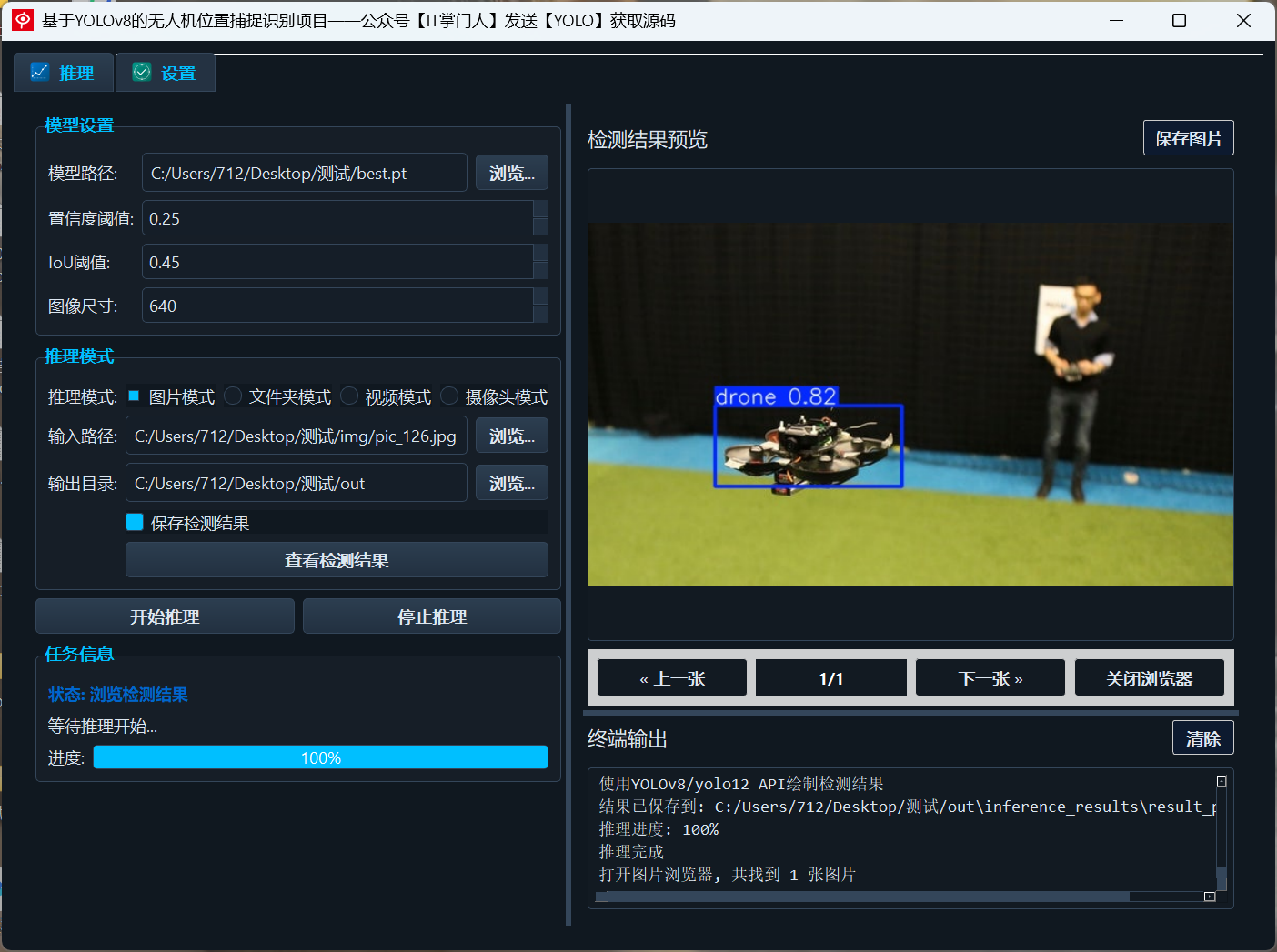Select 图片模式 inference mode
Image resolution: width=1277 pixels, height=952 pixels.
click(x=171, y=396)
